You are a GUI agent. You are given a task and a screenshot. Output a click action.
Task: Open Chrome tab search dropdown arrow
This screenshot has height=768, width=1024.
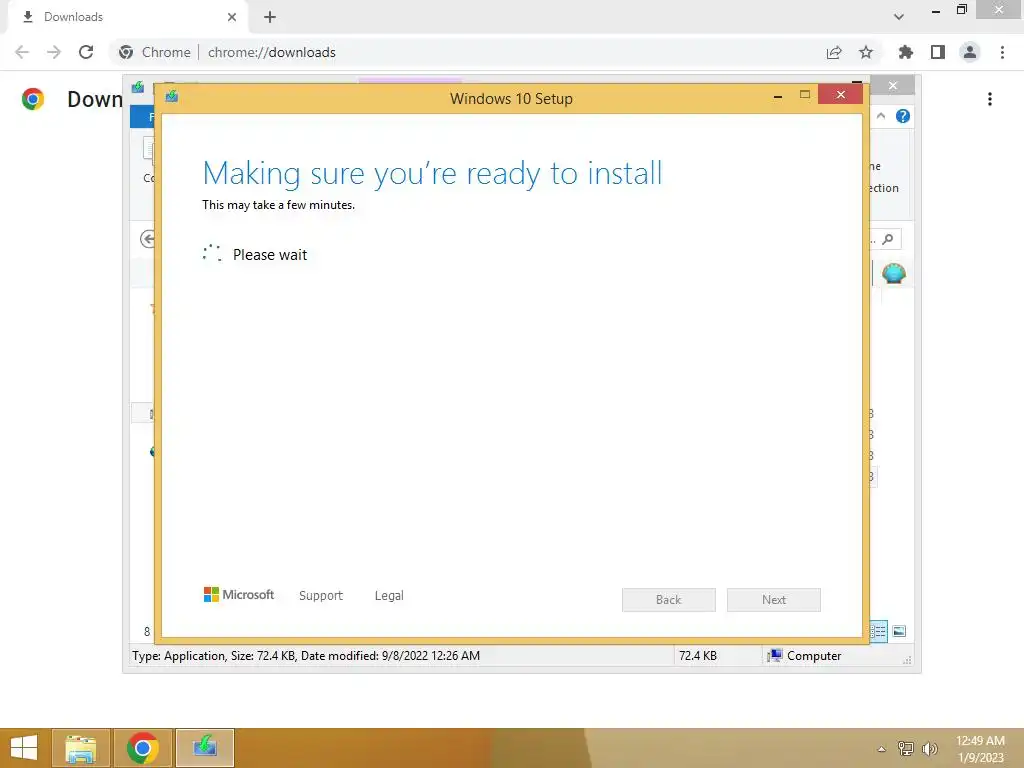click(899, 17)
